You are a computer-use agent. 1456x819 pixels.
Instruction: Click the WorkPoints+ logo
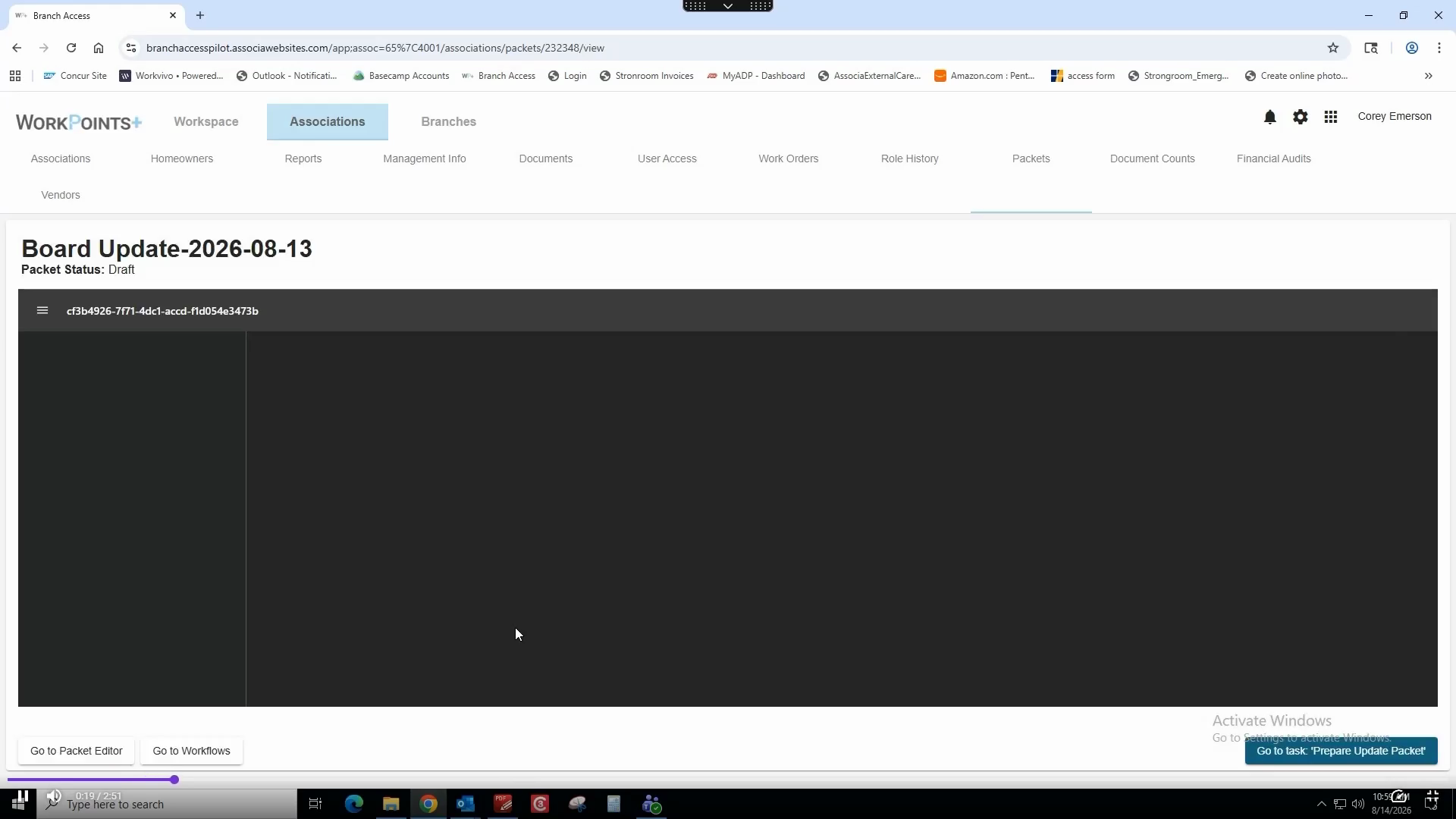[79, 122]
